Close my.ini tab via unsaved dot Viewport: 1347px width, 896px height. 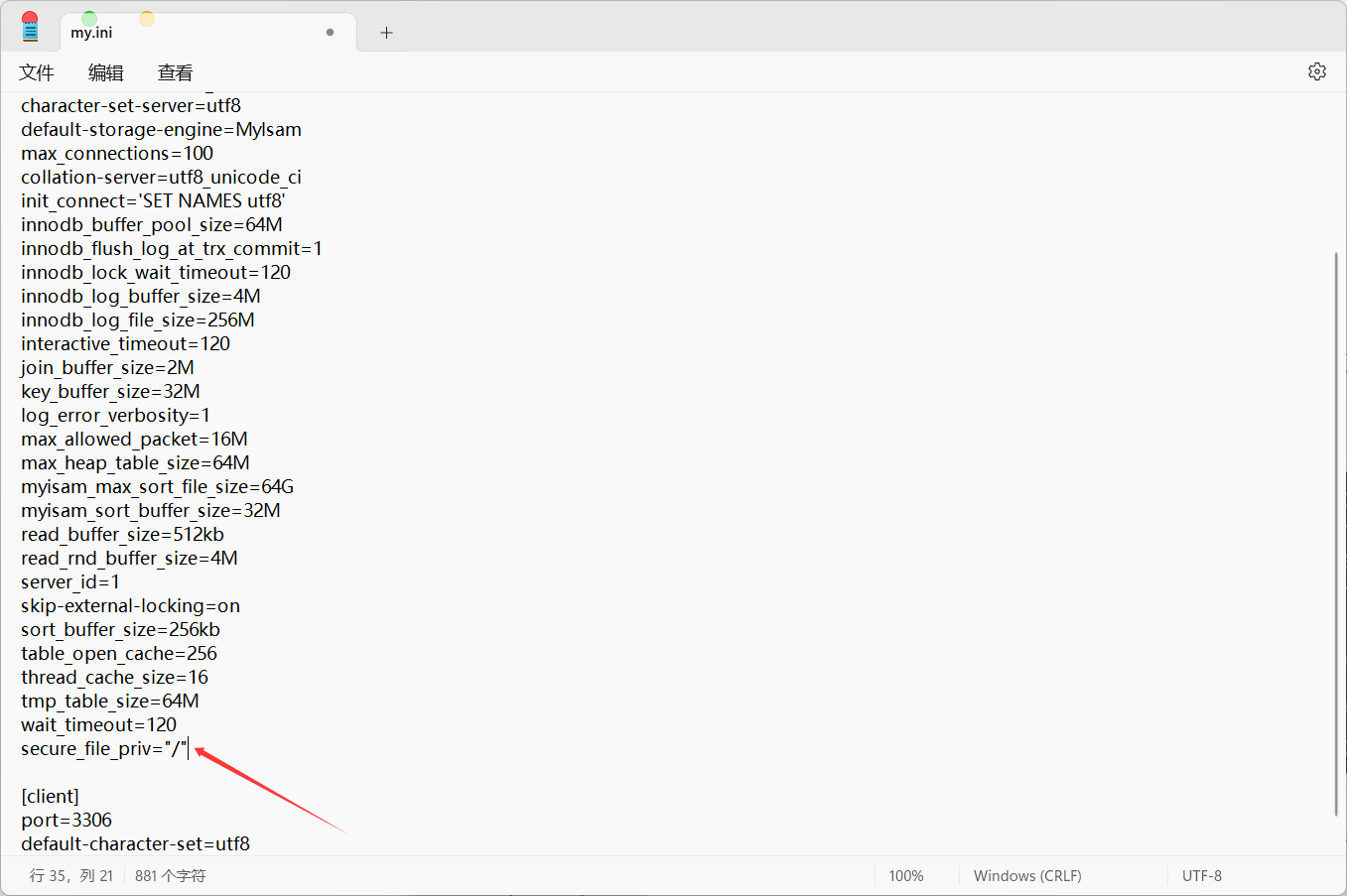330,33
